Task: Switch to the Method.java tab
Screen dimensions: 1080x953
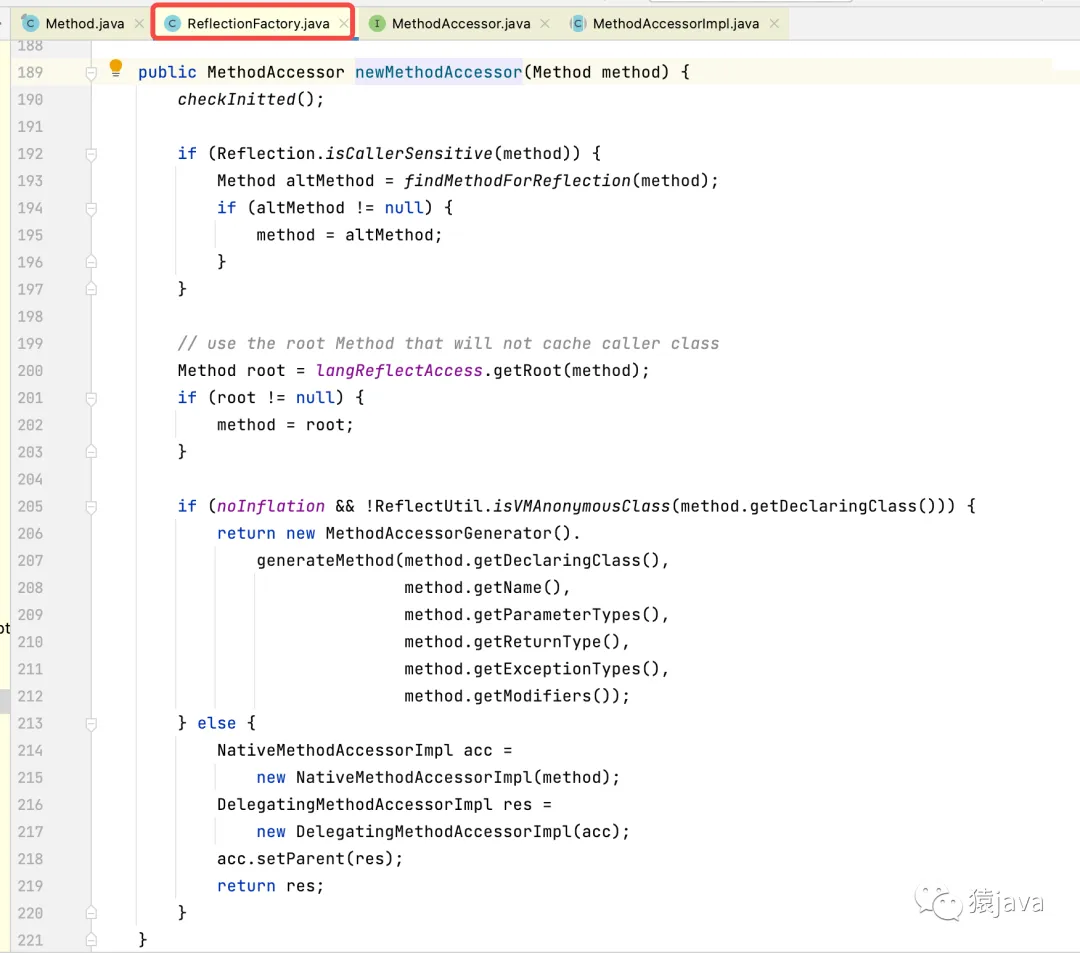Action: [84, 23]
